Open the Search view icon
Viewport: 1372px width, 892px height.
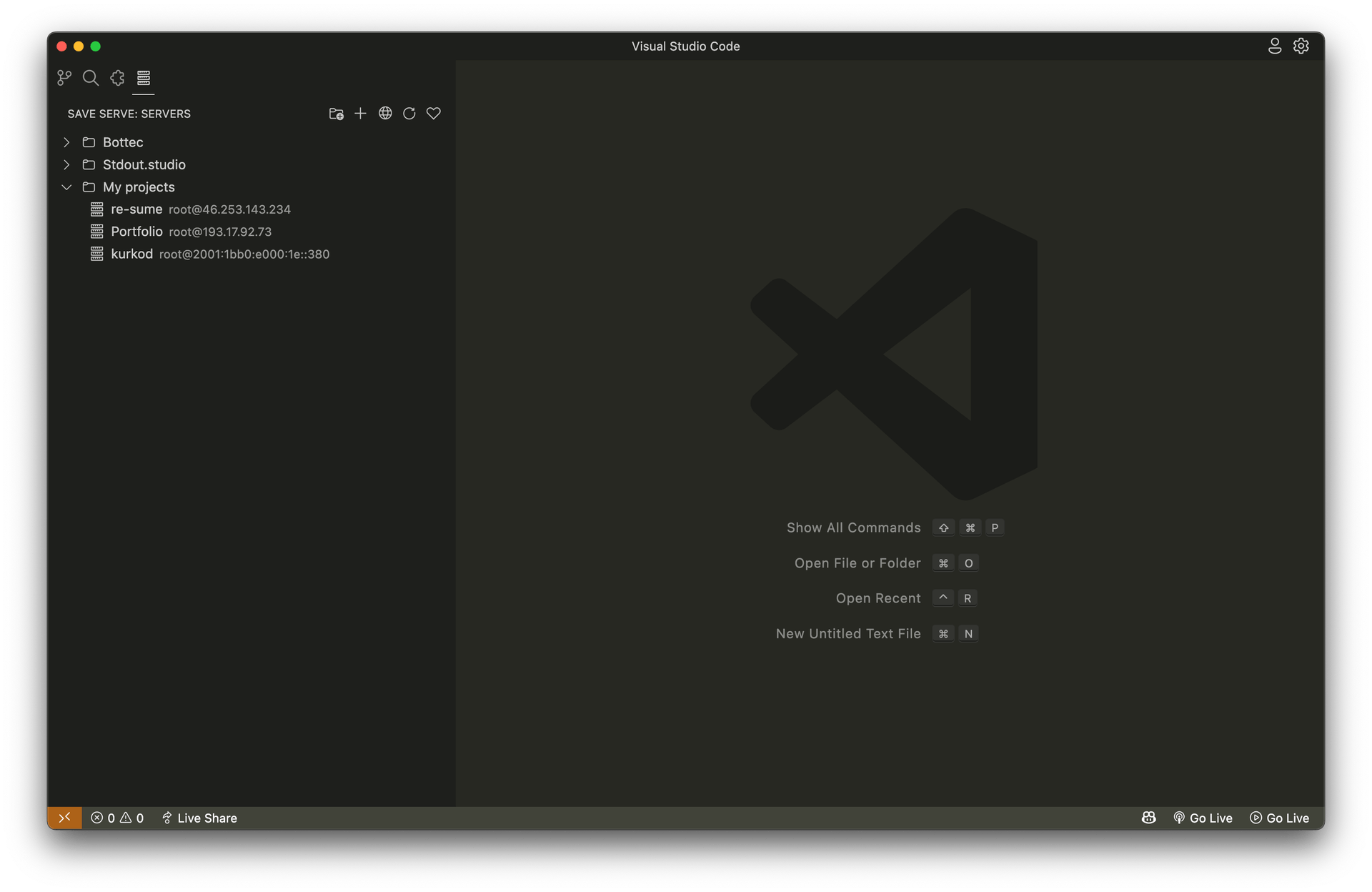pos(91,78)
